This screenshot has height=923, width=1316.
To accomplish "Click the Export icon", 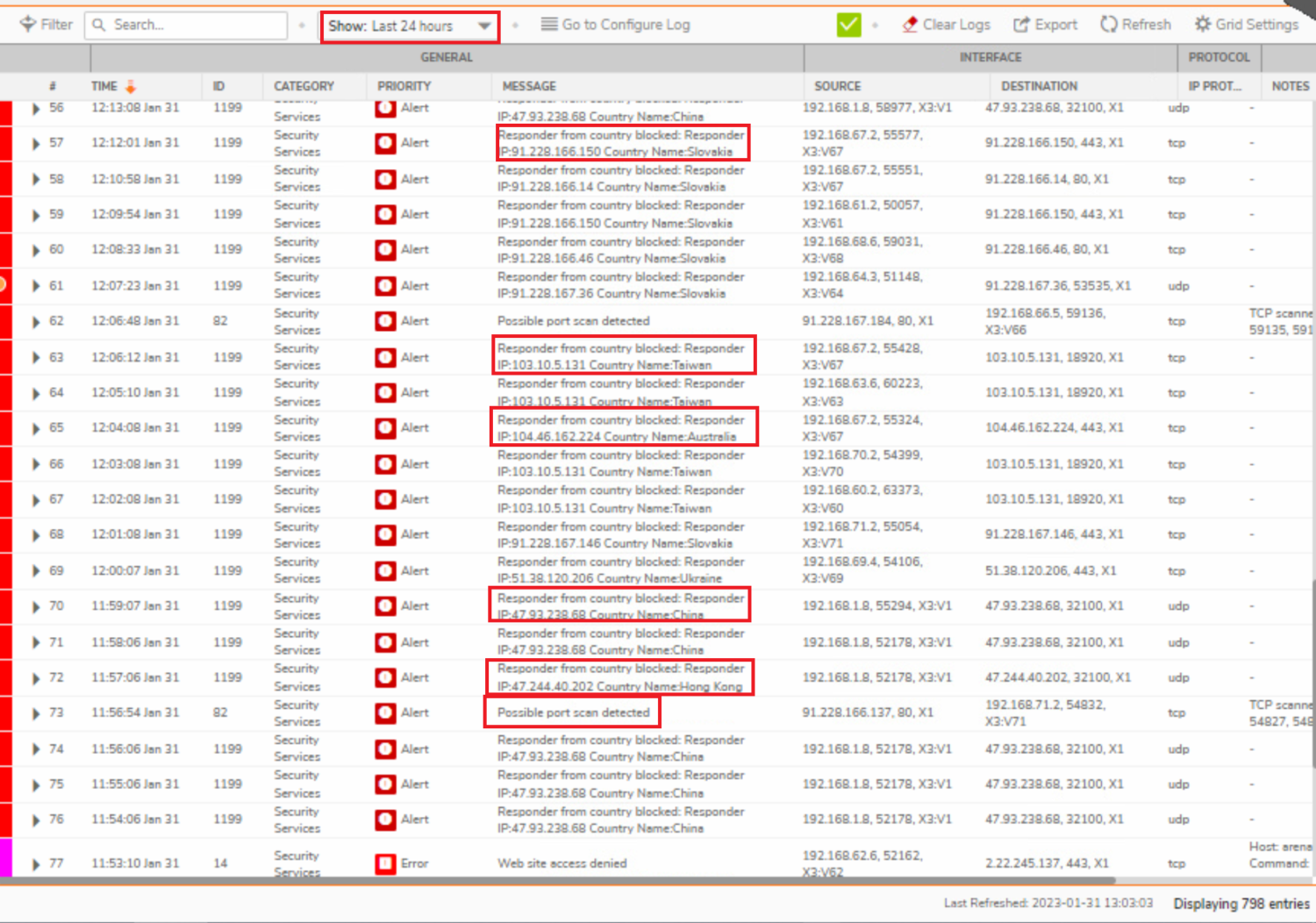I will click(x=1021, y=25).
